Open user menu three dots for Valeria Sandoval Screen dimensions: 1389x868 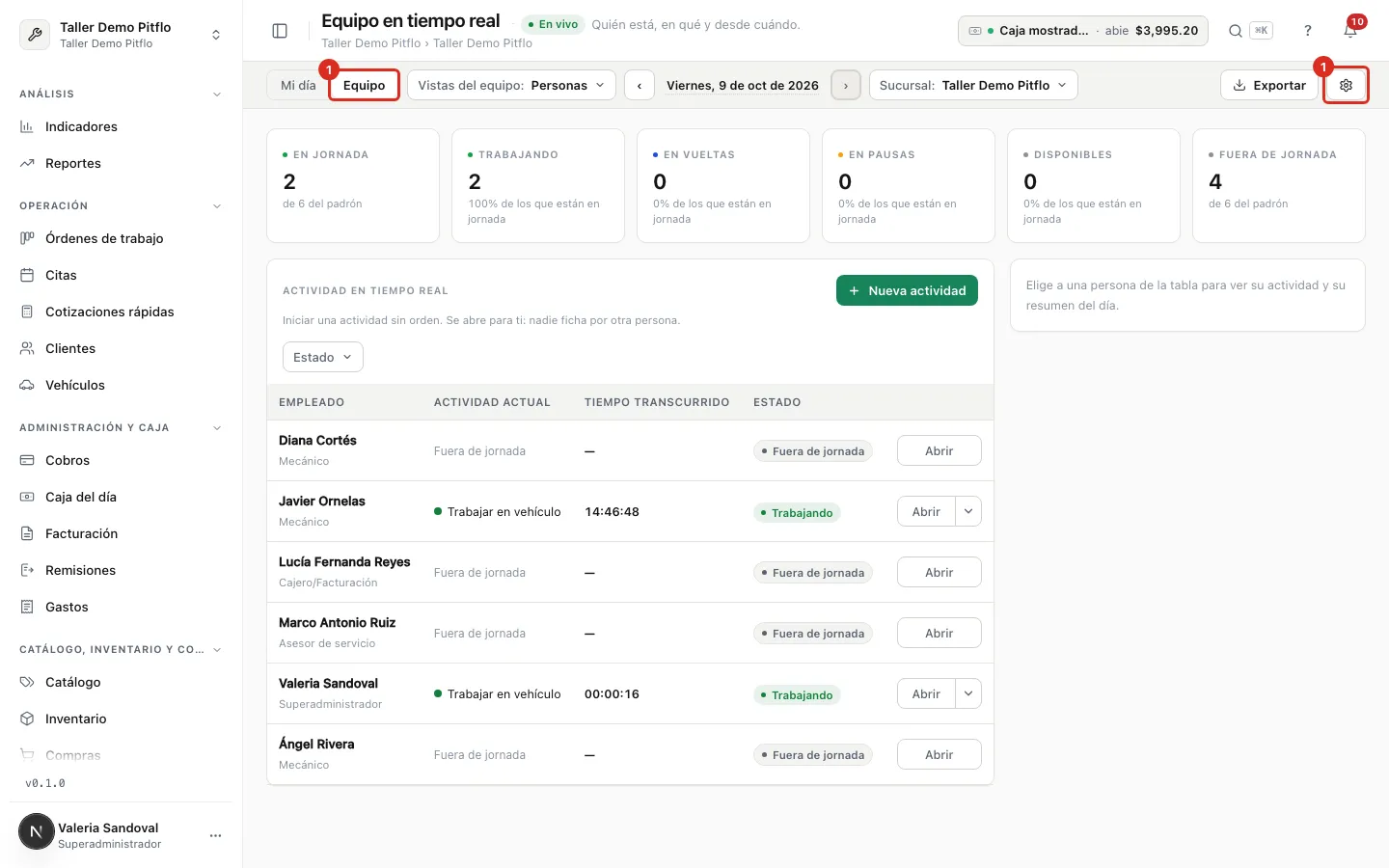coord(215,835)
